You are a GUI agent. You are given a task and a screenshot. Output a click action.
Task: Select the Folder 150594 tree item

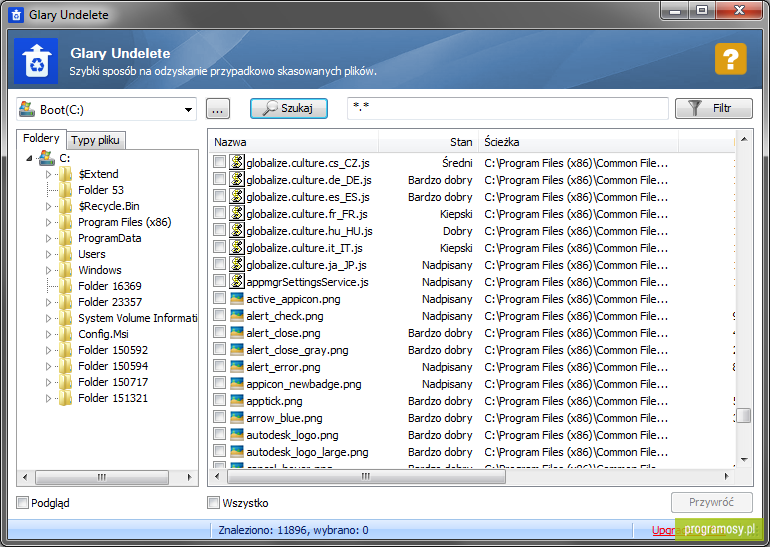pyautogui.click(x=113, y=366)
